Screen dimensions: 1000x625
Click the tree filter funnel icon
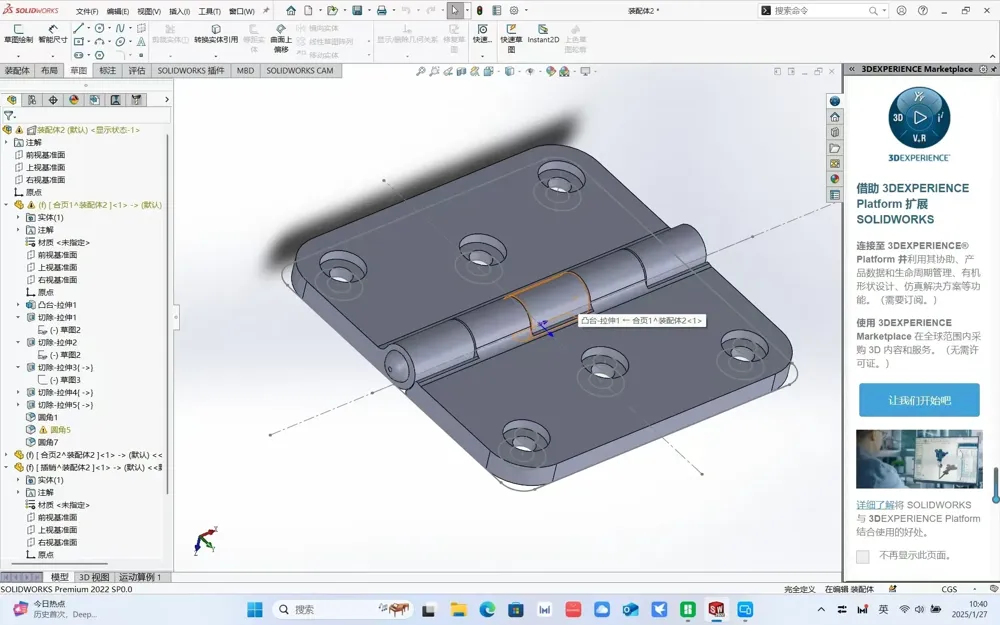point(9,115)
